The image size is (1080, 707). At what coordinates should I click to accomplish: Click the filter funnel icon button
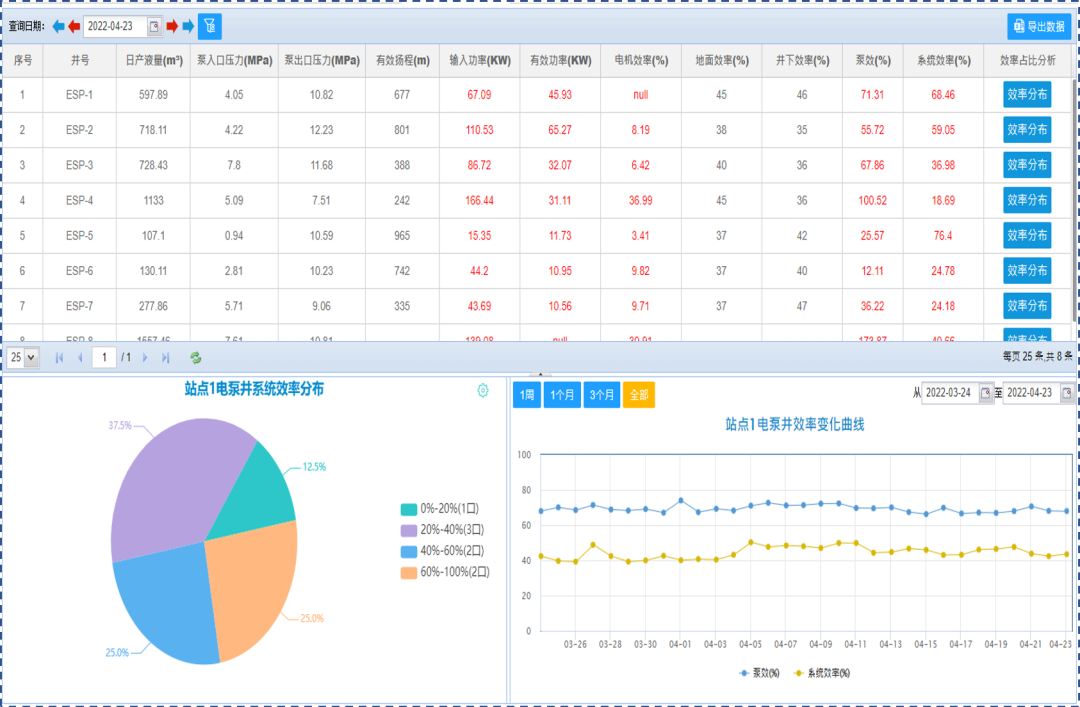tap(210, 26)
